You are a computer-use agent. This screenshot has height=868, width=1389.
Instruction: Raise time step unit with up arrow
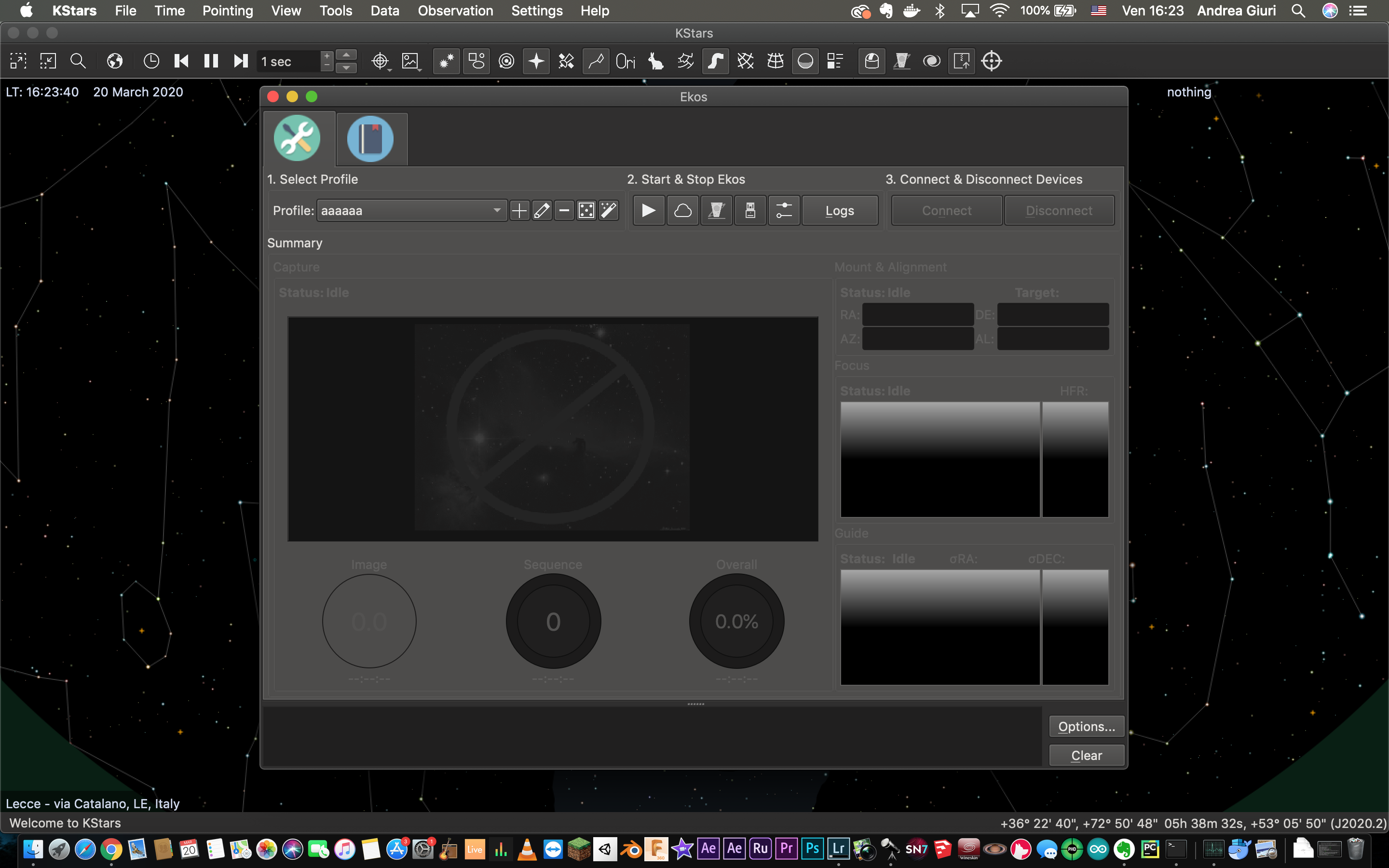point(346,55)
